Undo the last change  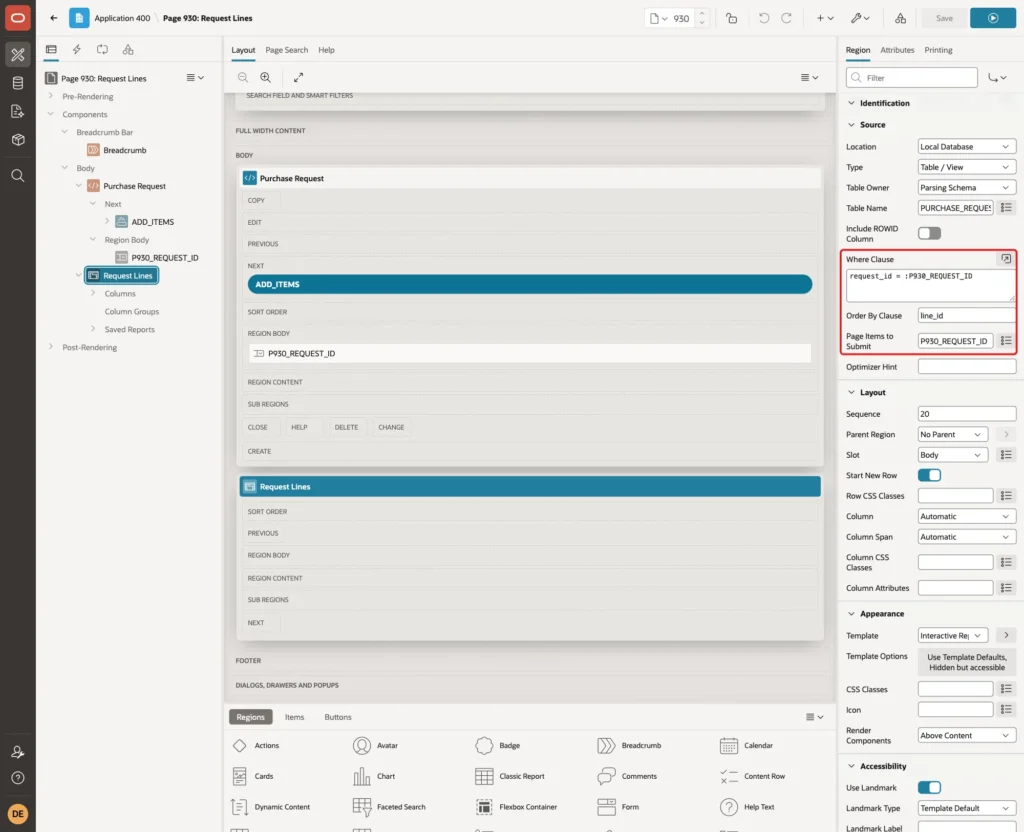click(763, 18)
